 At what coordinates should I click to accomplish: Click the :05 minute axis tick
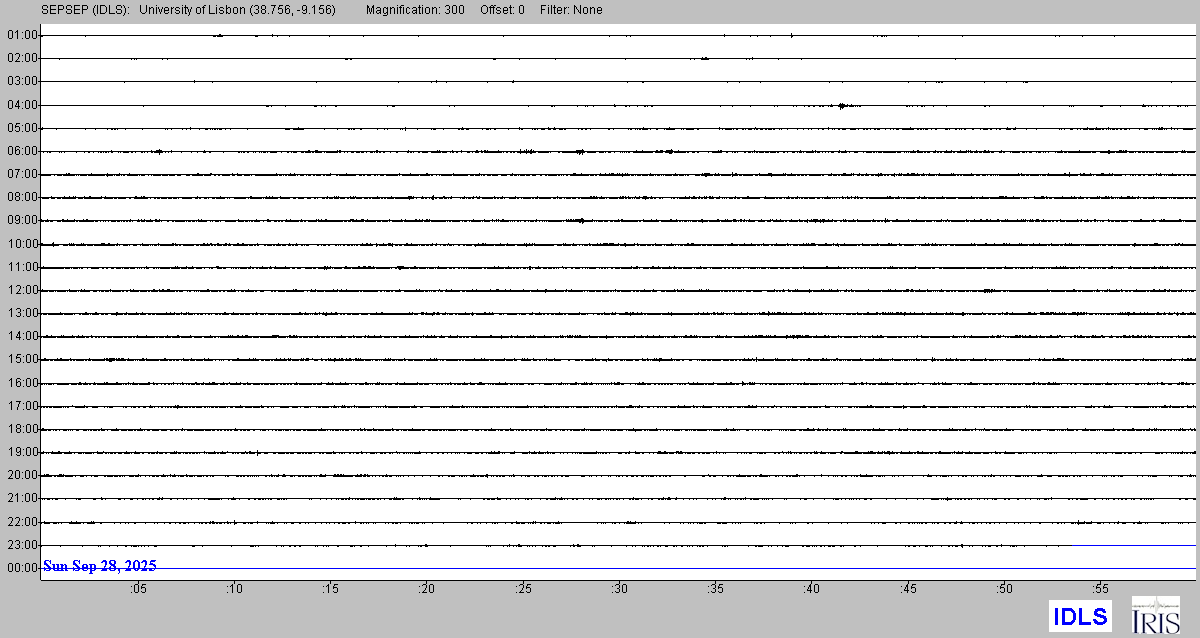pos(138,589)
